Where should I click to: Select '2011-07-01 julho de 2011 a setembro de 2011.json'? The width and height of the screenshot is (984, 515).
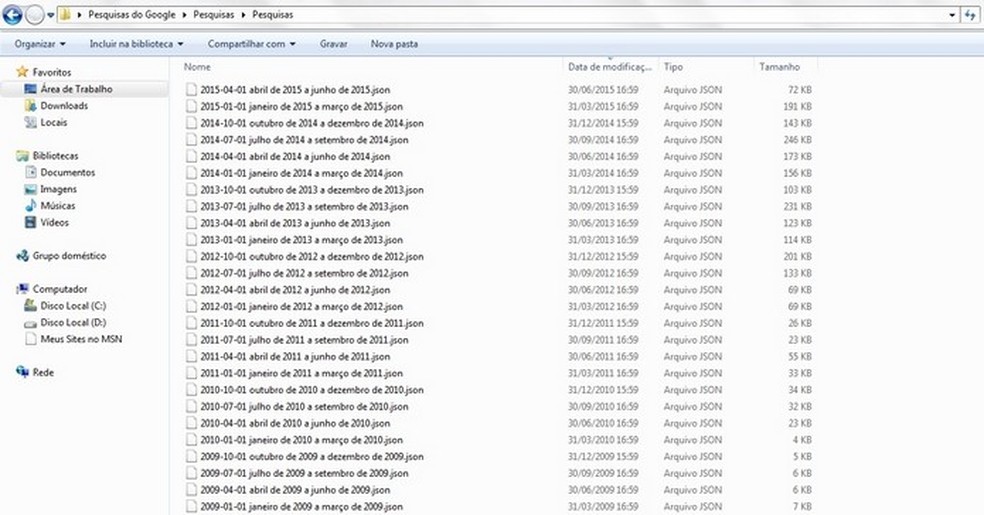tap(304, 339)
